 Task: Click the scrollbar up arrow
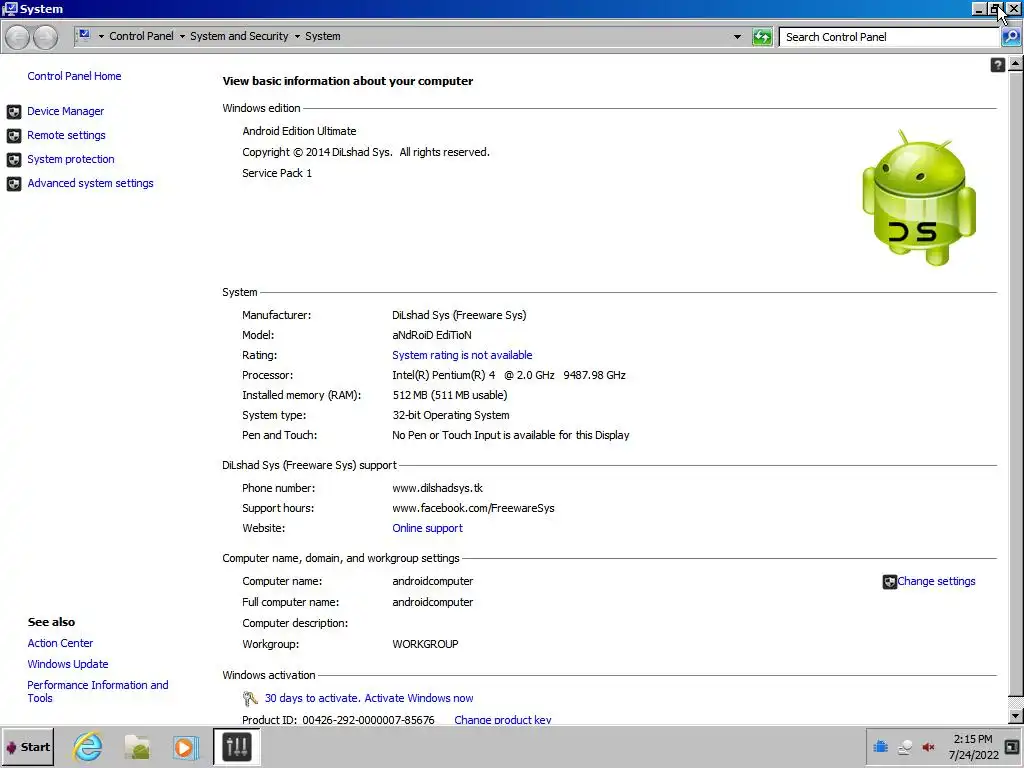(x=1015, y=63)
